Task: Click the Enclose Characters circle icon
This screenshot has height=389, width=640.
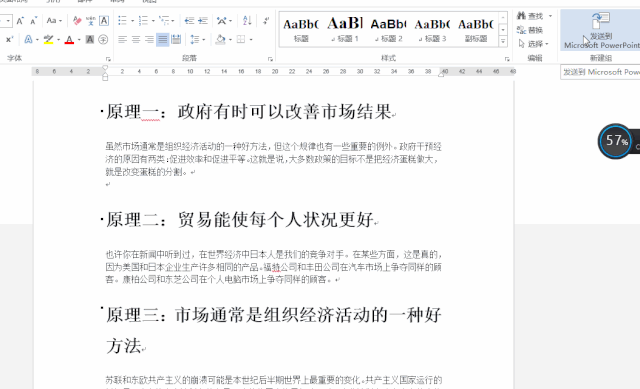Action: [103, 40]
